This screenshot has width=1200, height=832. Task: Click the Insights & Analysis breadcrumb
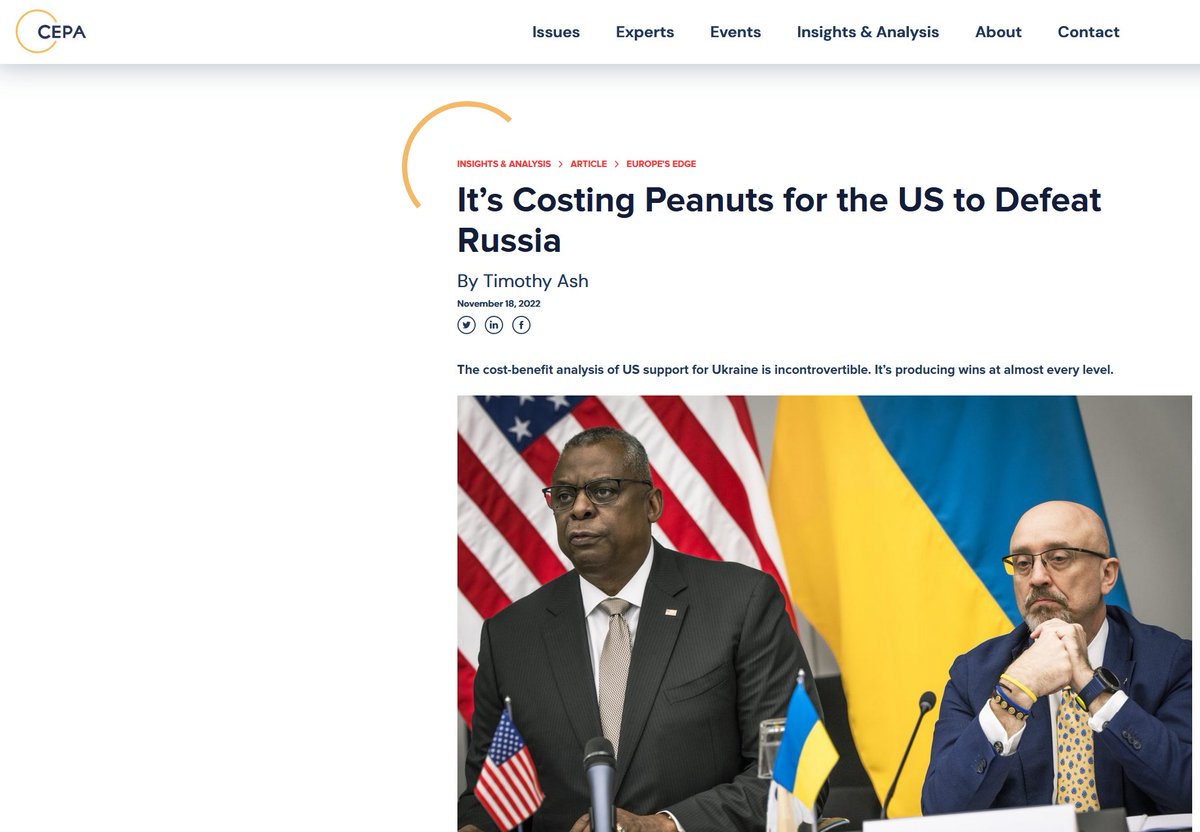pos(504,164)
